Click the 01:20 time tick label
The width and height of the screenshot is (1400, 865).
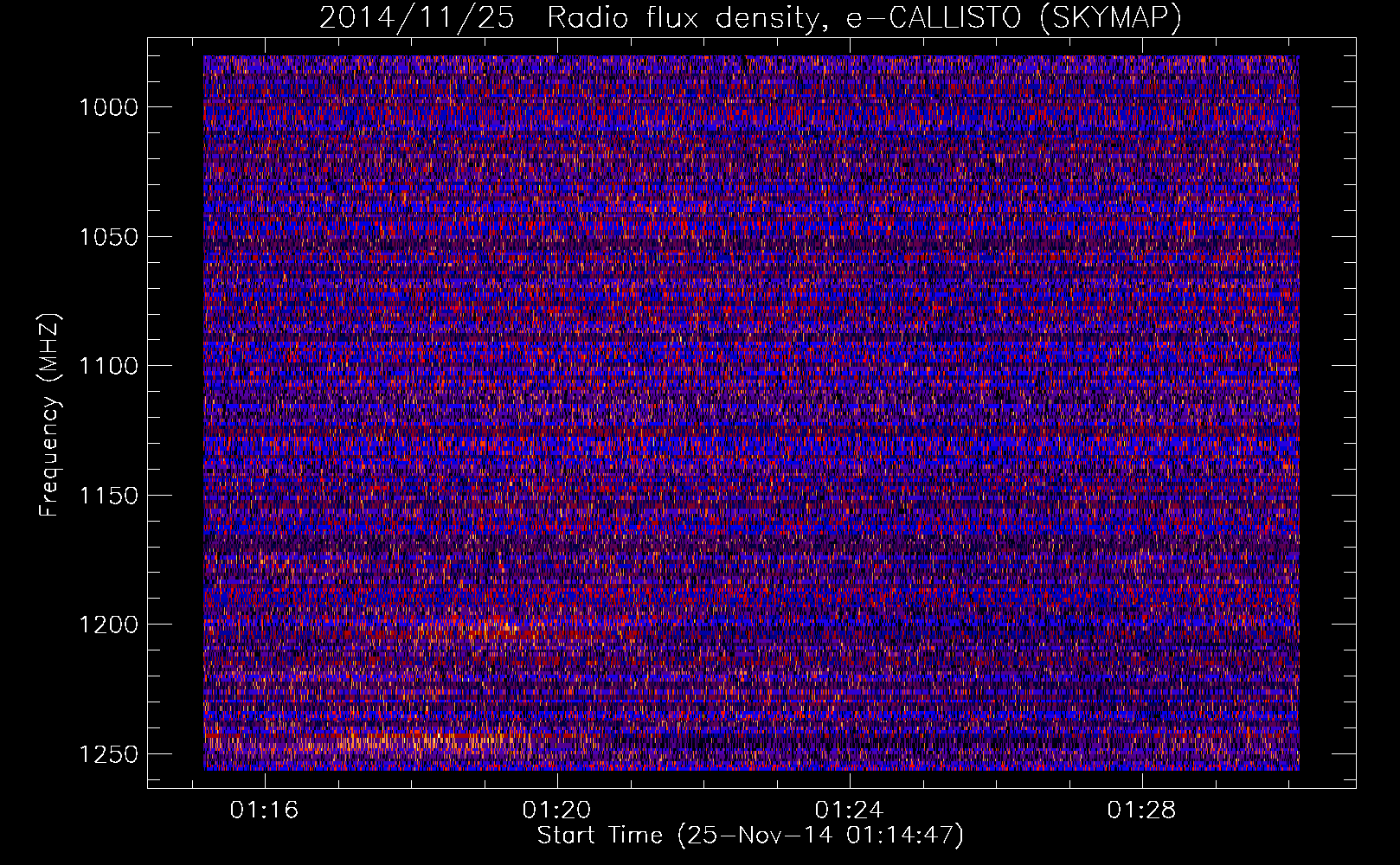(x=556, y=810)
